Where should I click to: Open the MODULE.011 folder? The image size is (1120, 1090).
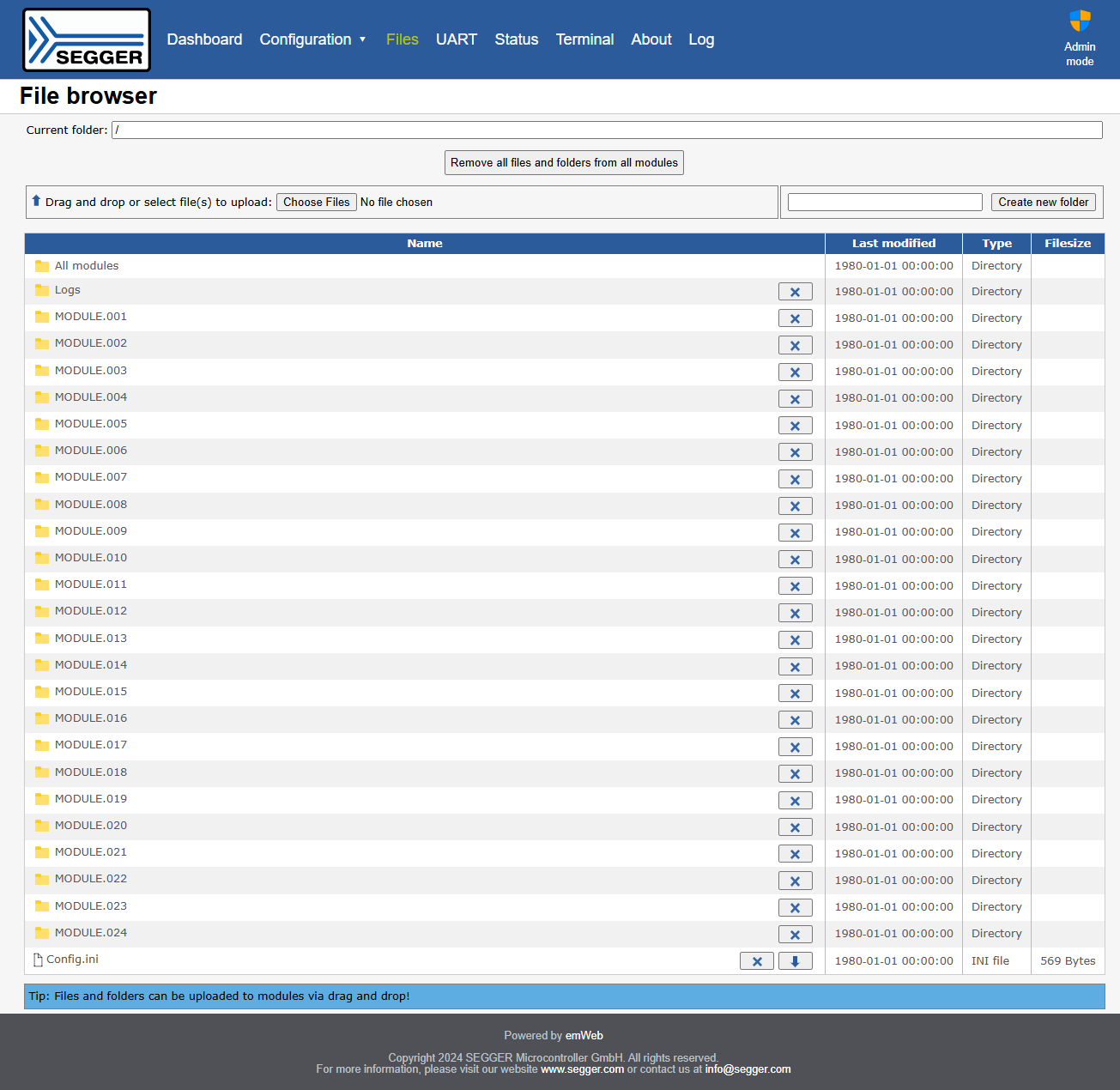[x=91, y=584]
